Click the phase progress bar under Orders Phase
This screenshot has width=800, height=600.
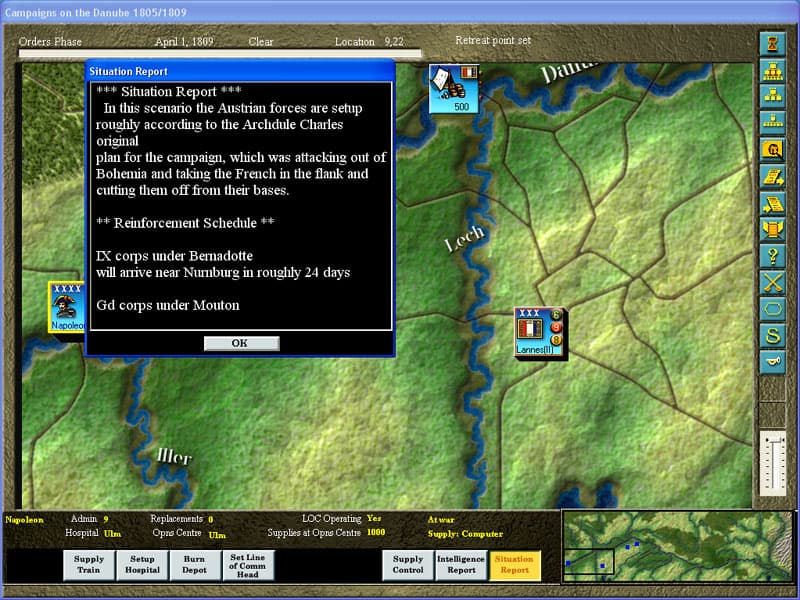(220, 53)
